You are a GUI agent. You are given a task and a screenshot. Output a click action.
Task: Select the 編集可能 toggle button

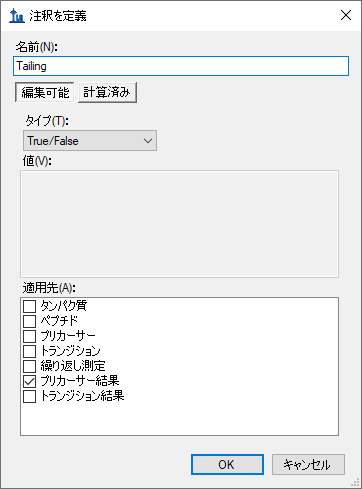coord(45,92)
